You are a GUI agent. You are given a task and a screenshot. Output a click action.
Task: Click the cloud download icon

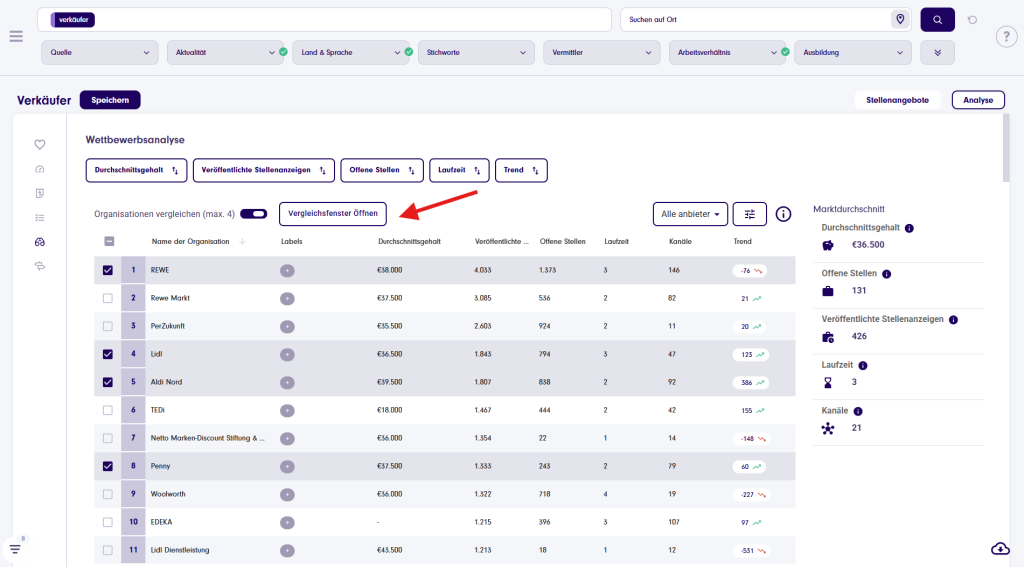coord(1000,548)
